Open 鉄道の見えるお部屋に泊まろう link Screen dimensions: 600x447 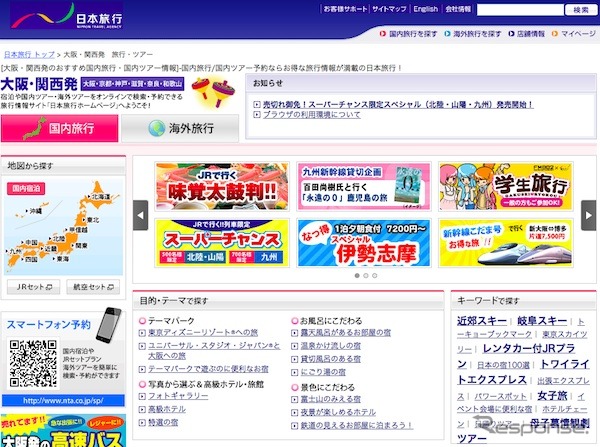pos(357,425)
